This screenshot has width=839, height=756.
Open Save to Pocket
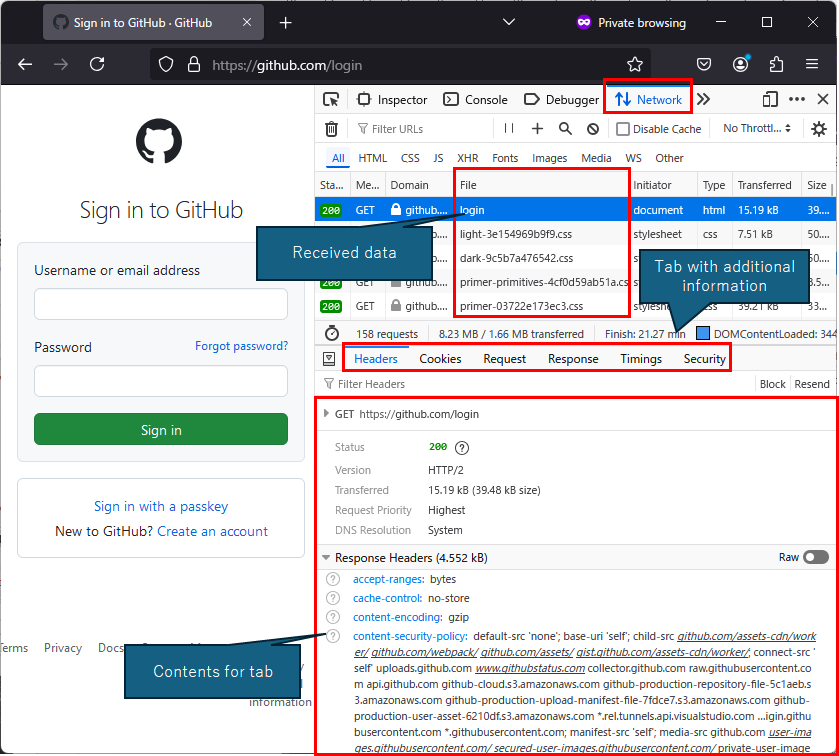704,65
